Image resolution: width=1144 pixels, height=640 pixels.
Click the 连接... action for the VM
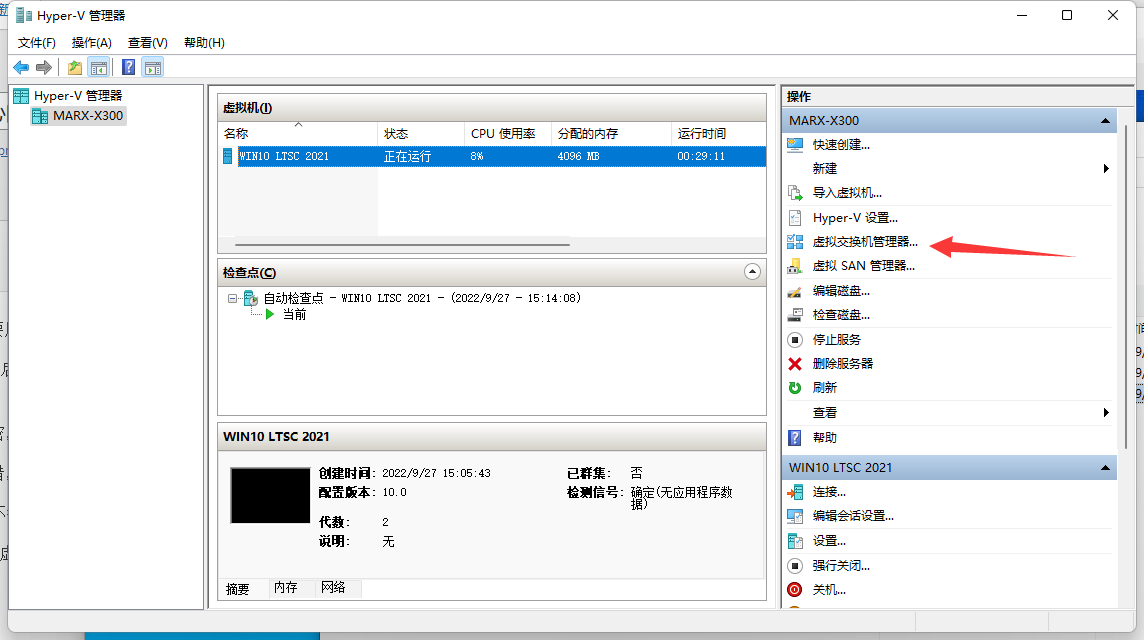coord(829,492)
